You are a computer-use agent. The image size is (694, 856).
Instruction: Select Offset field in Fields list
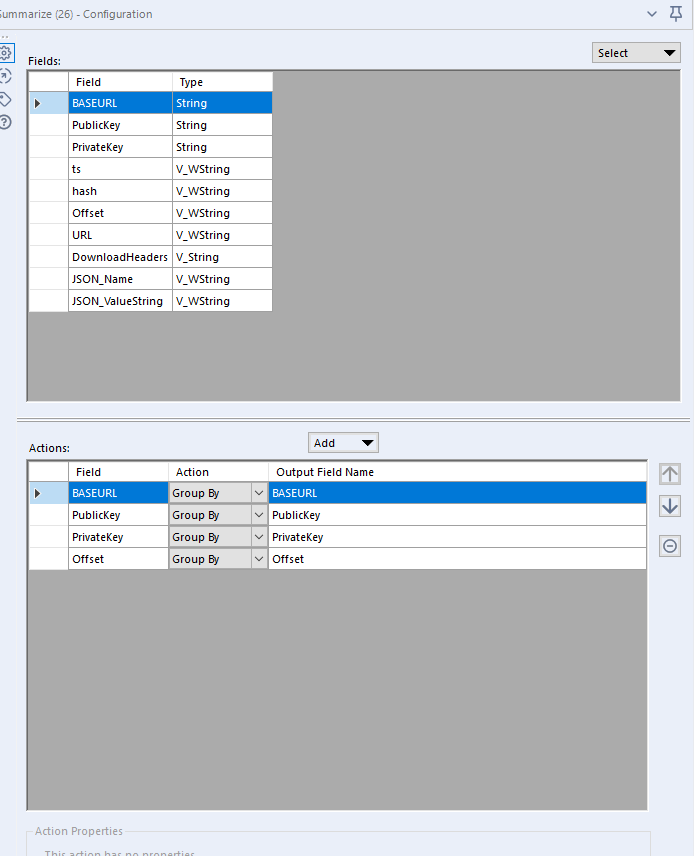tap(120, 213)
